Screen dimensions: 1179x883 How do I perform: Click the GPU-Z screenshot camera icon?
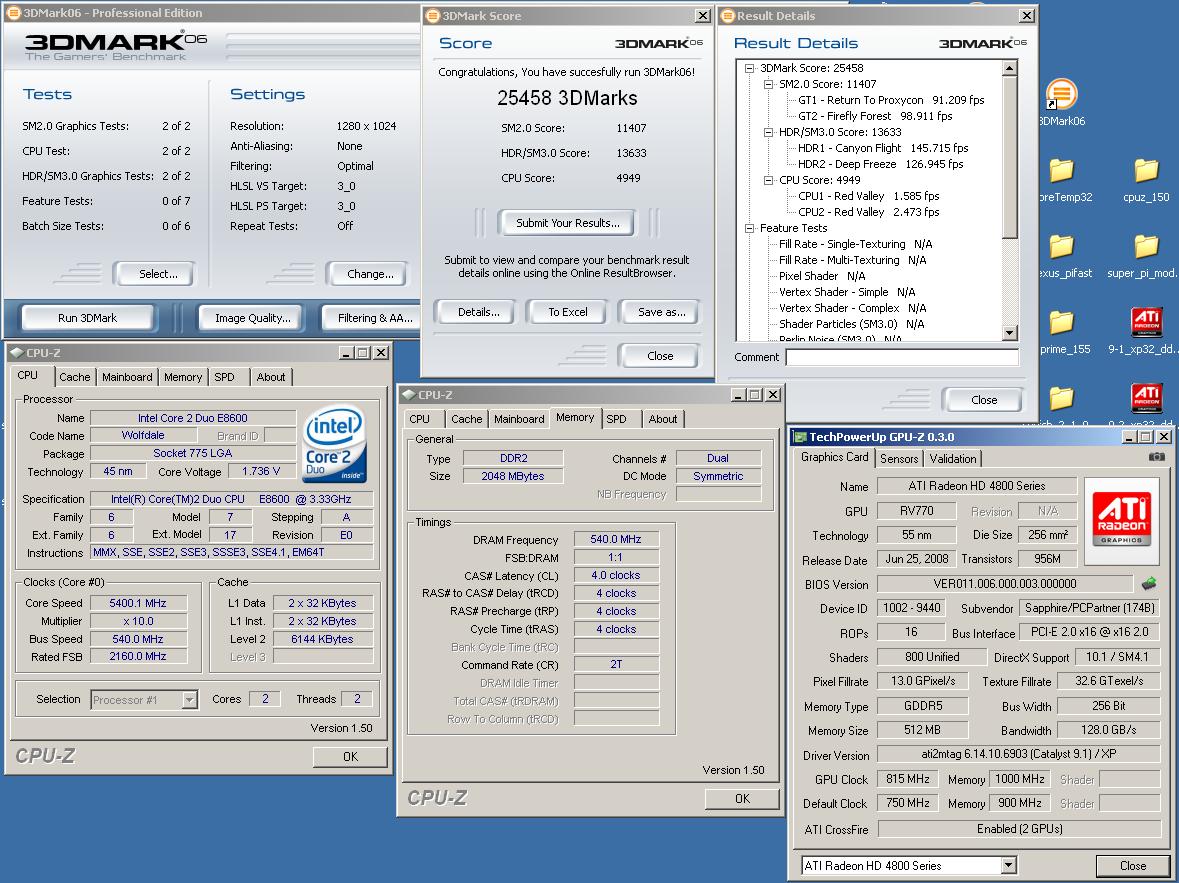pos(1156,457)
